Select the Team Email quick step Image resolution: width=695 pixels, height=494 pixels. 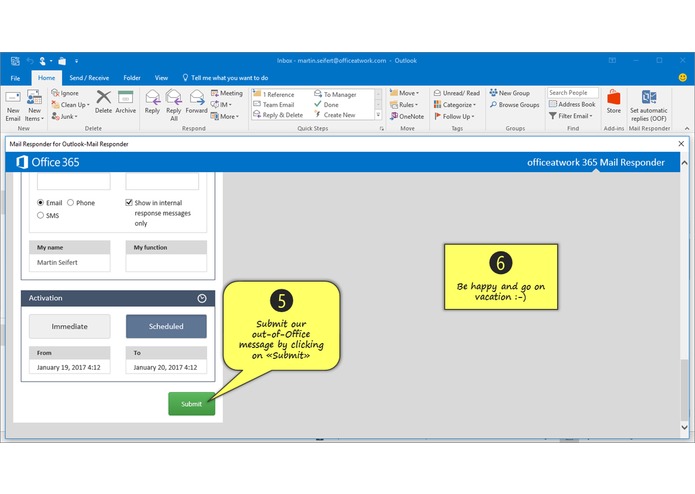coord(274,105)
